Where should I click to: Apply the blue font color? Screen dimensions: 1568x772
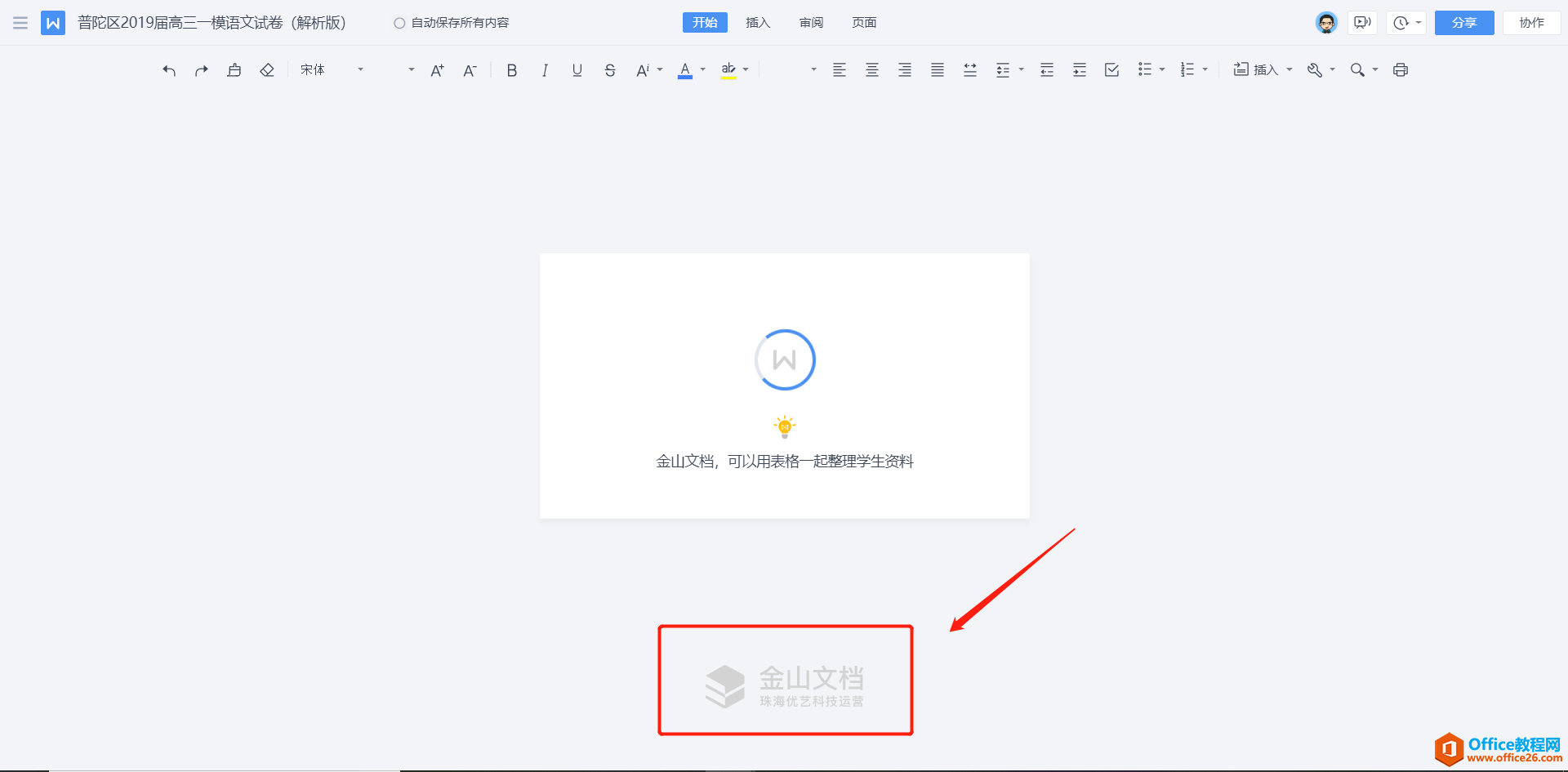click(685, 70)
